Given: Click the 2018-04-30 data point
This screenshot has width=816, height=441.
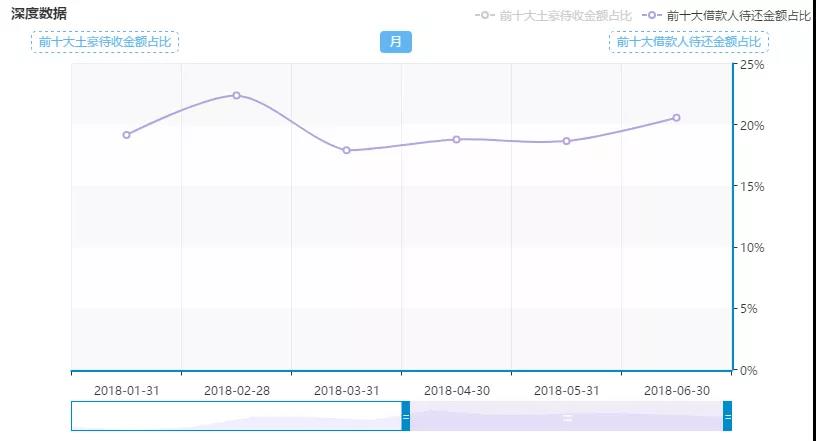Looking at the screenshot, I should point(456,140).
